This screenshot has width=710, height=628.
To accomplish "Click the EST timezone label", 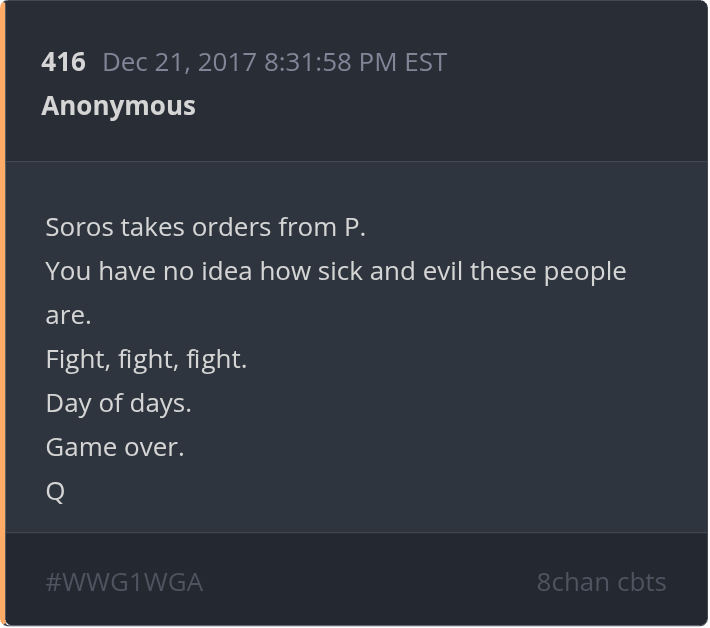I will (425, 62).
